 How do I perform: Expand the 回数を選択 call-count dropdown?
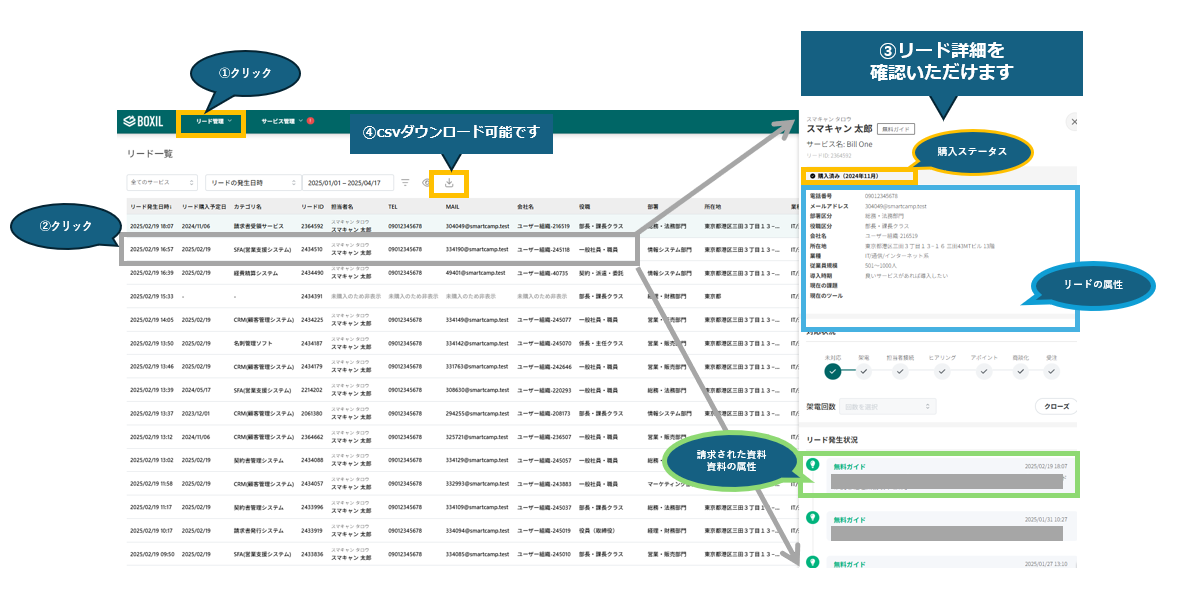pyautogui.click(x=888, y=406)
